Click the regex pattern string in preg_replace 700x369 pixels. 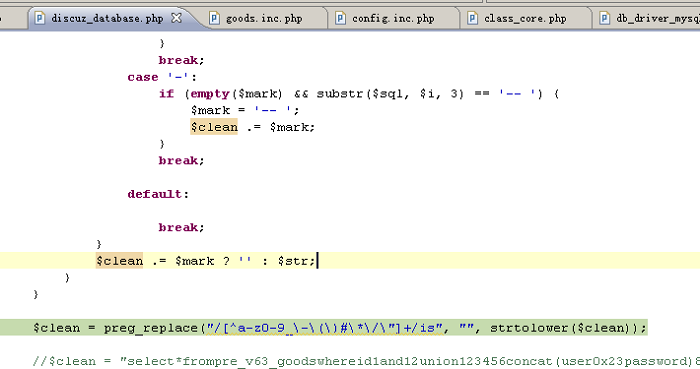325,328
